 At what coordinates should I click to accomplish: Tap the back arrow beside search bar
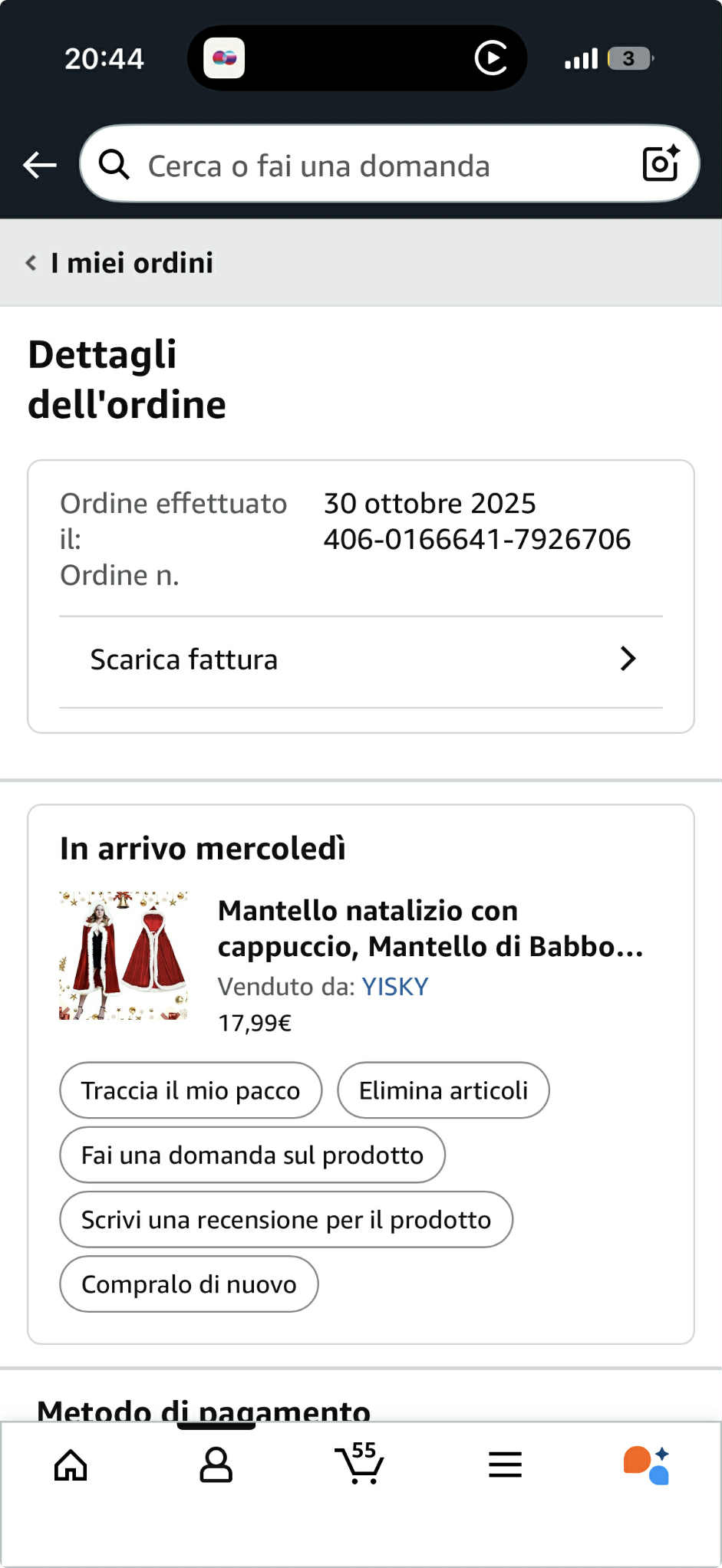[40, 165]
